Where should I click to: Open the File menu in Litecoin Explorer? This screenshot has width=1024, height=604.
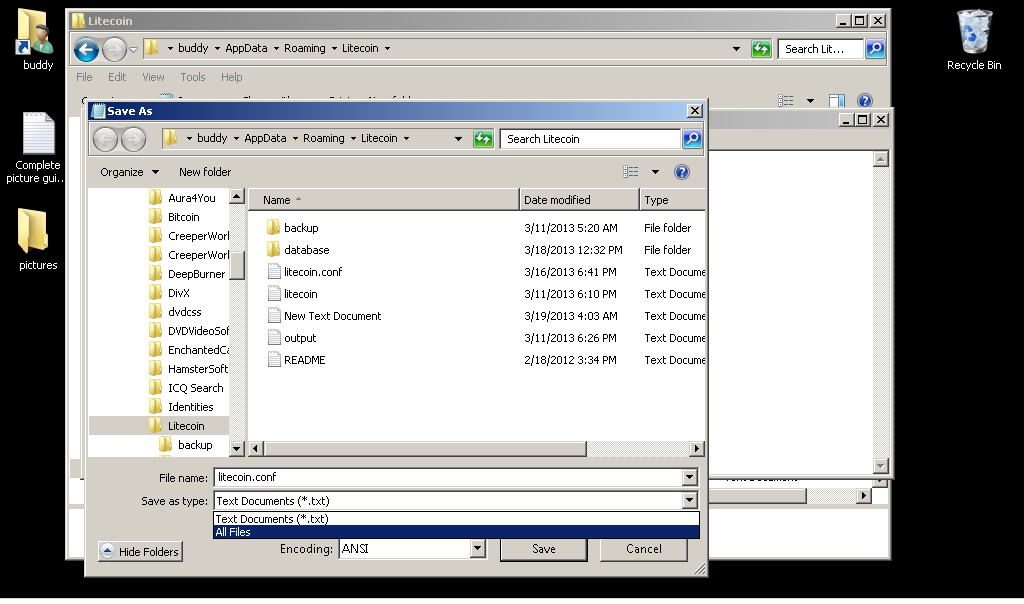pyautogui.click(x=84, y=77)
